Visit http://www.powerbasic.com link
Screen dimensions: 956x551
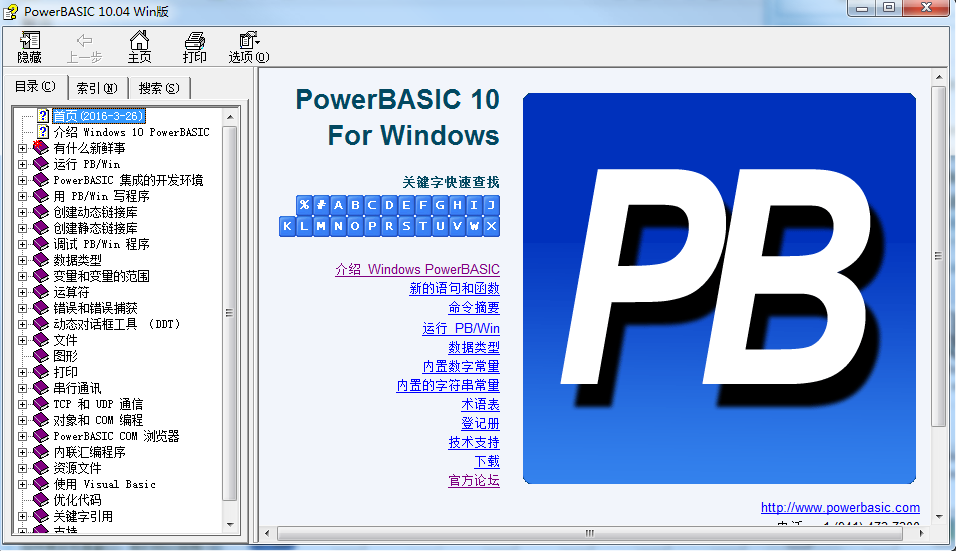tap(840, 507)
